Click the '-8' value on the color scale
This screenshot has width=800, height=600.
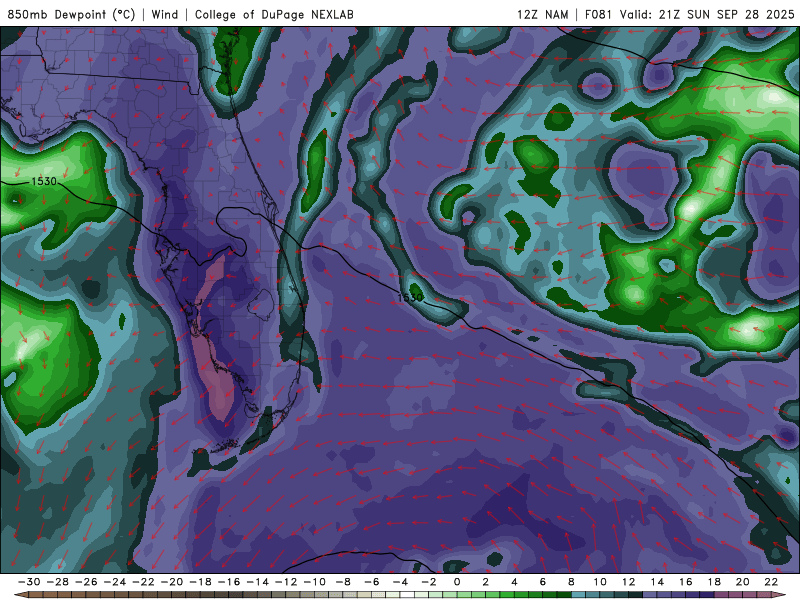[x=343, y=582]
